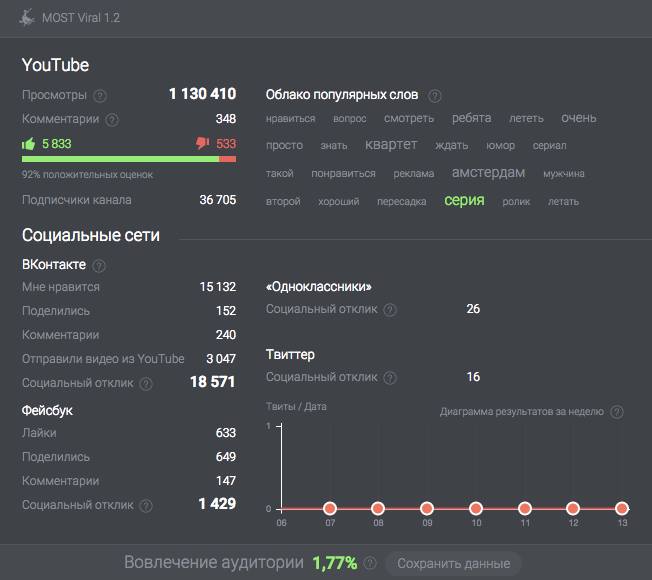
Task: Click the word смотреть in word cloud
Action: 409,118
